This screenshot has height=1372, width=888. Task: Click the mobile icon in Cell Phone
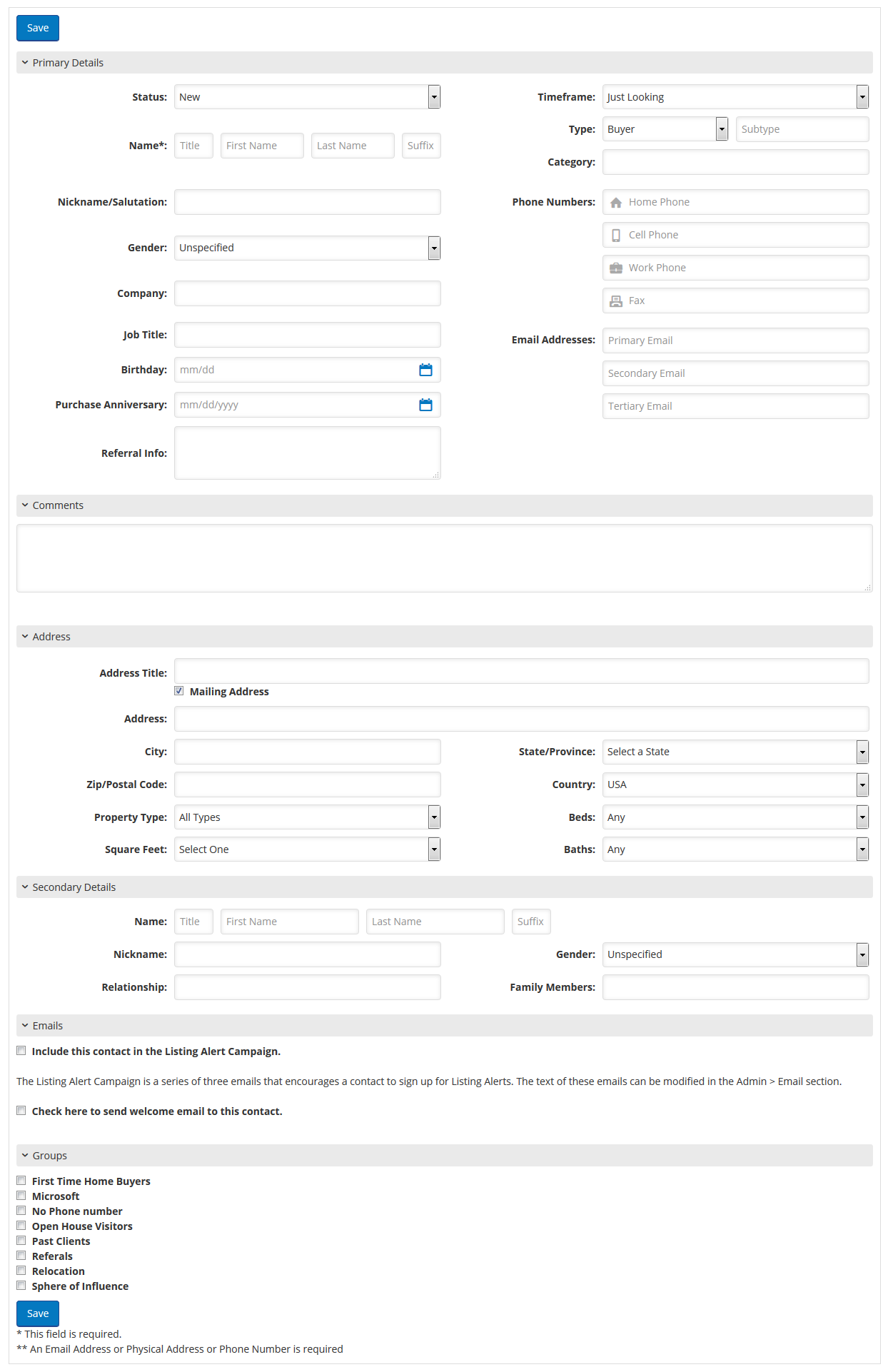coord(616,236)
